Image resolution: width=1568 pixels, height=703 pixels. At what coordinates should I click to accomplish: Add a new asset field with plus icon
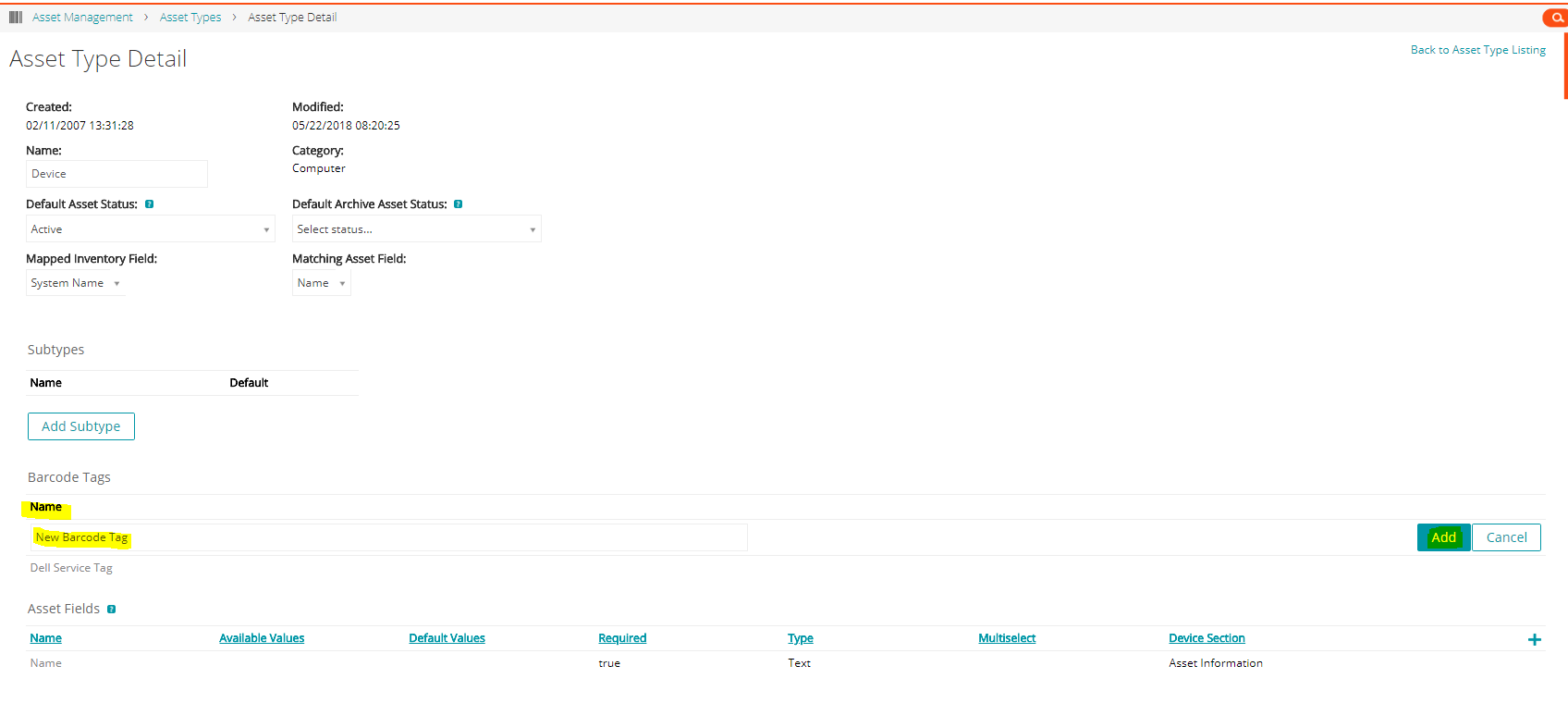click(x=1534, y=639)
